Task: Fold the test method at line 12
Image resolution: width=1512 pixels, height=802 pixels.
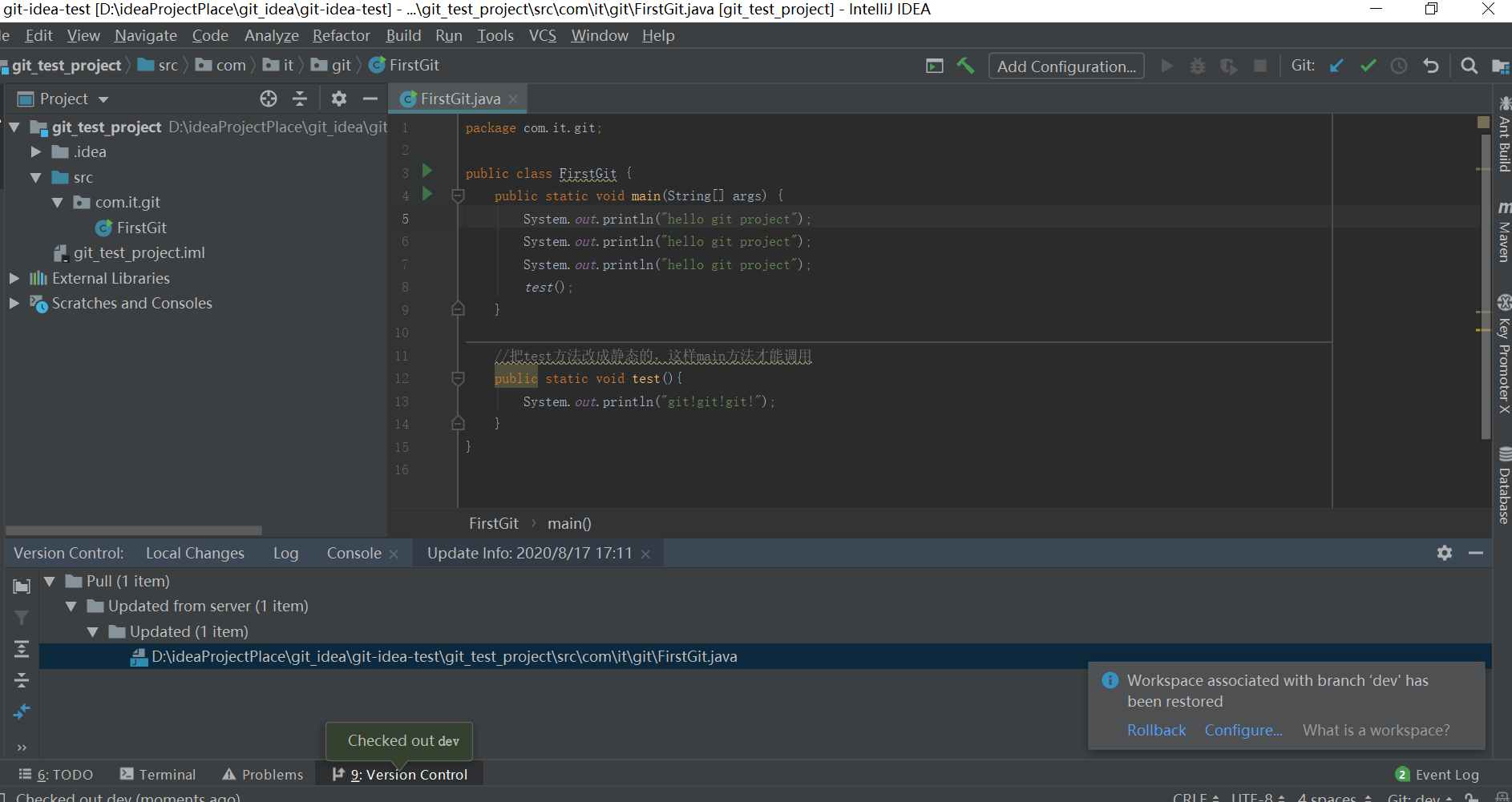Action: 458,378
